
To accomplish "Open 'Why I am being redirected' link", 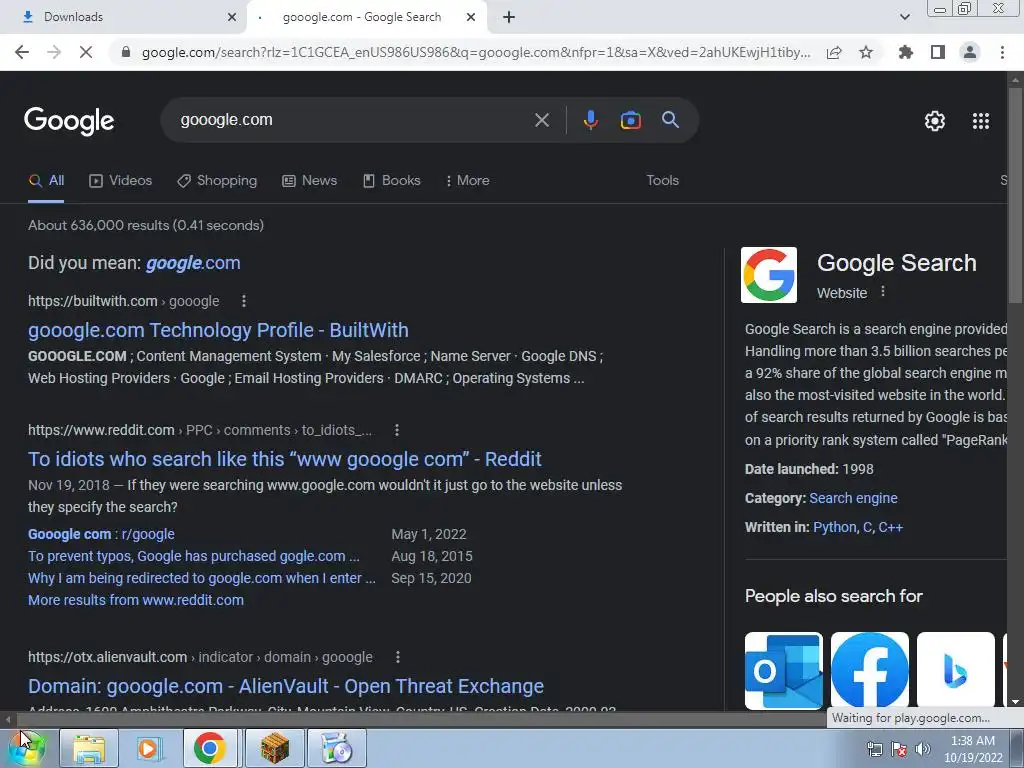I will pos(202,579).
